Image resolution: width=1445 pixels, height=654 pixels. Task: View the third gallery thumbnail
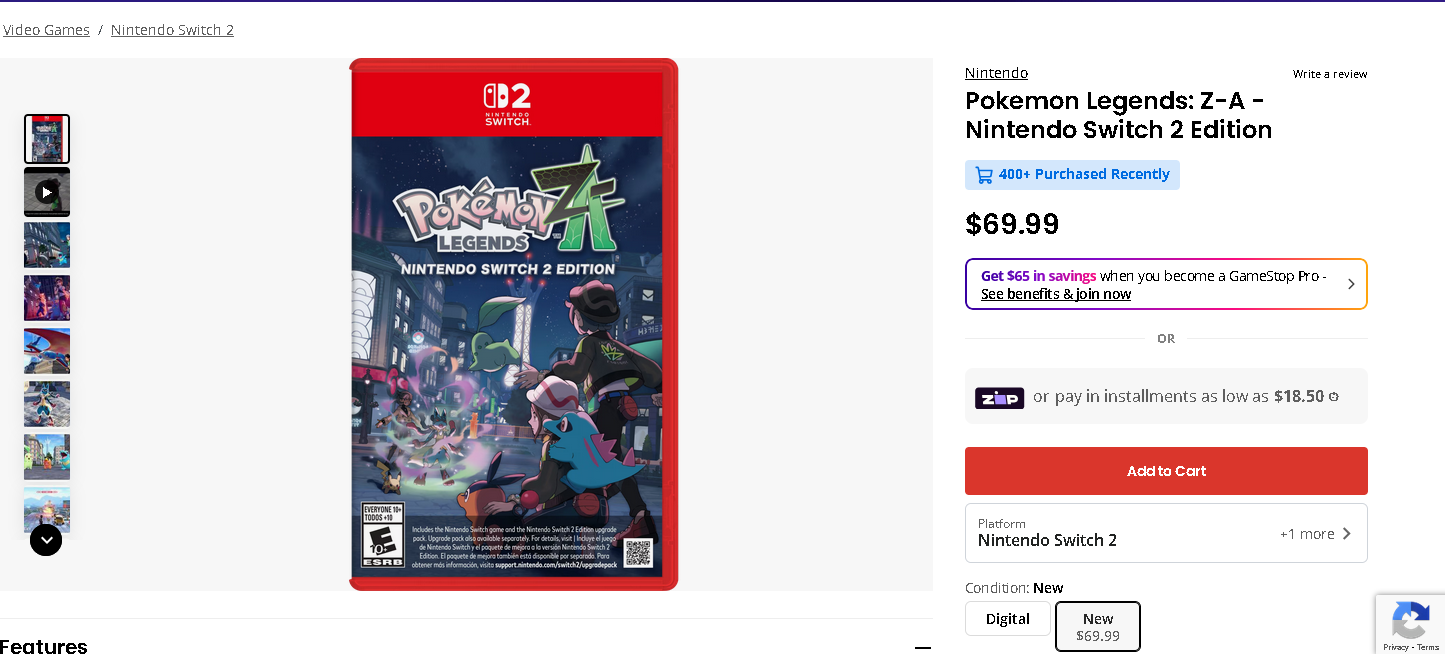coord(47,245)
